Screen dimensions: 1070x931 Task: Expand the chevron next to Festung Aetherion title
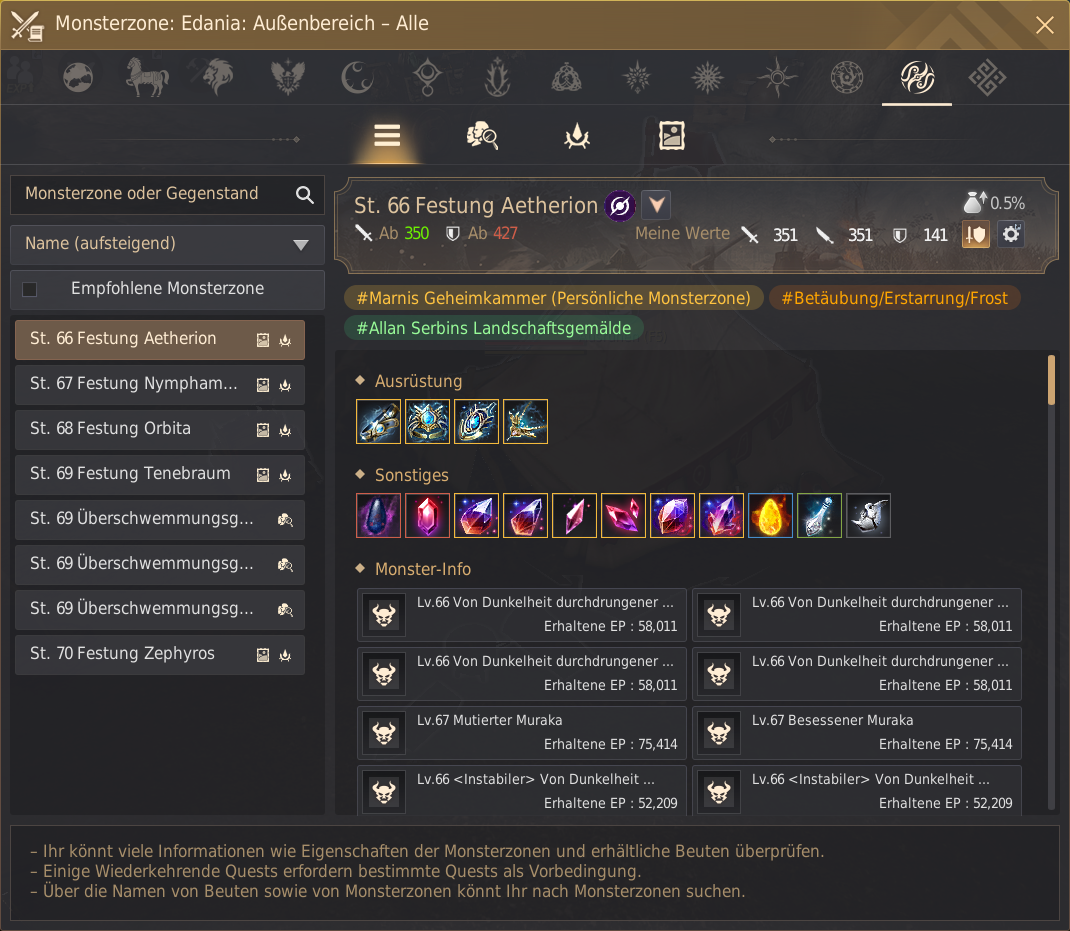tap(656, 205)
